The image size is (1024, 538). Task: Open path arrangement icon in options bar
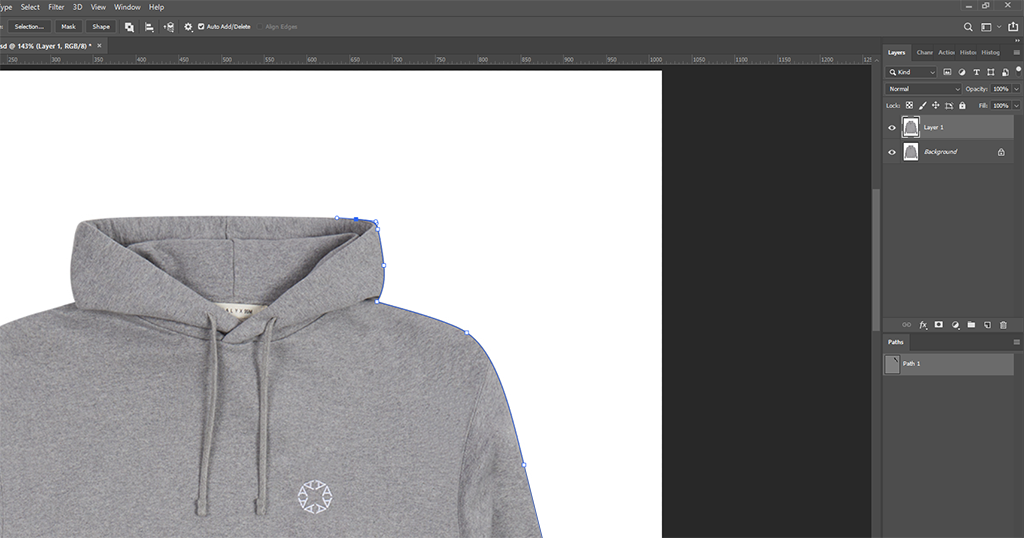[x=168, y=27]
